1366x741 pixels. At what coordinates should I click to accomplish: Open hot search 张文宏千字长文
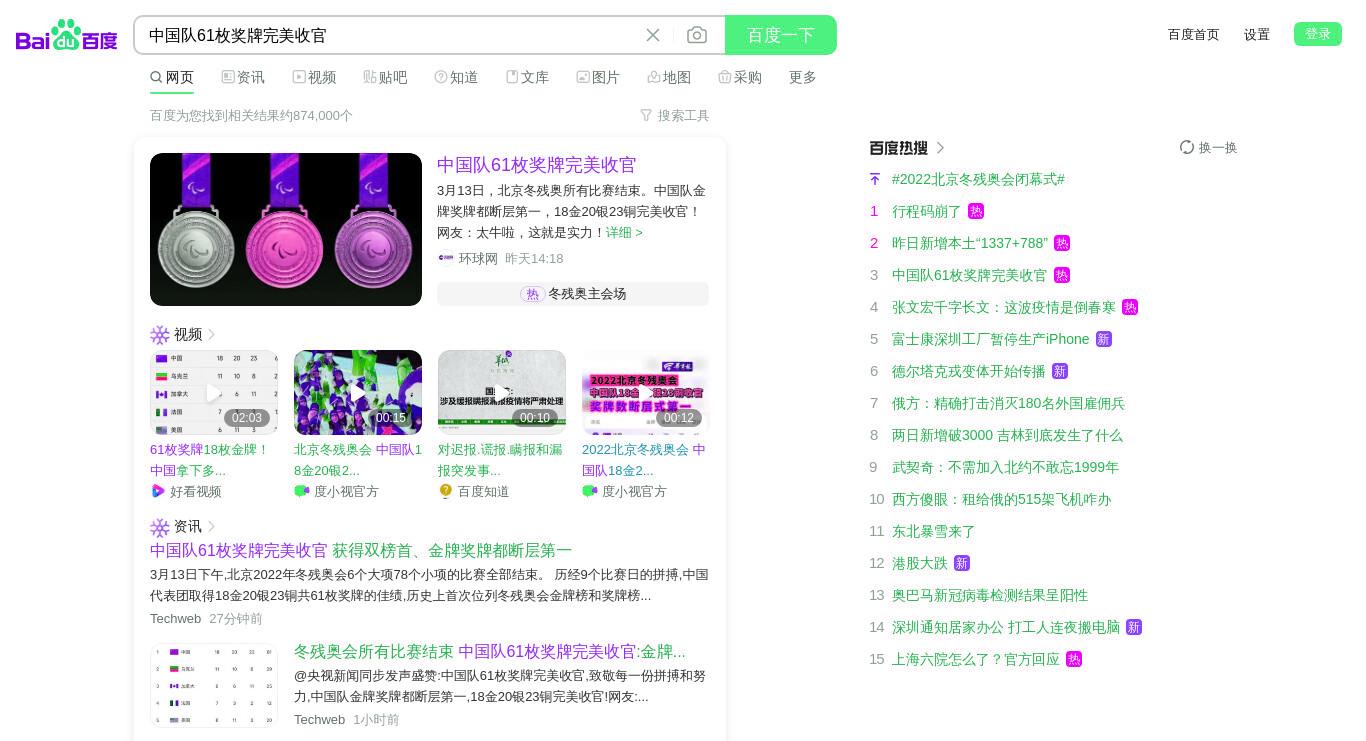pos(1004,307)
